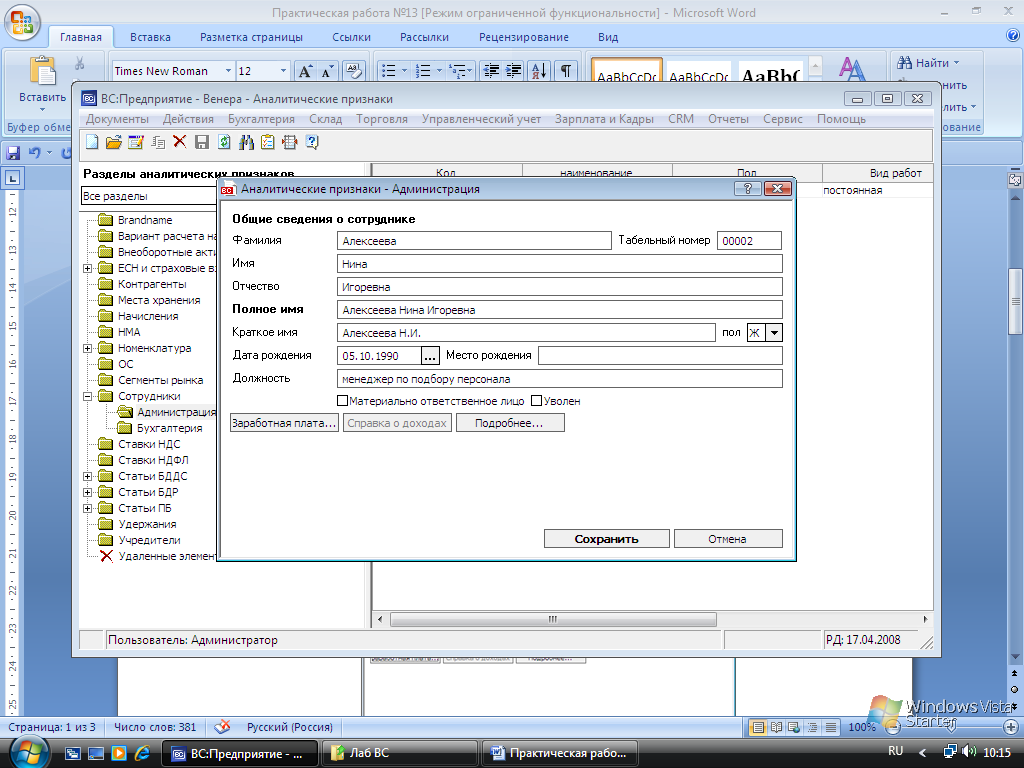Expand the Статьи ПБ tree node

coord(88,508)
